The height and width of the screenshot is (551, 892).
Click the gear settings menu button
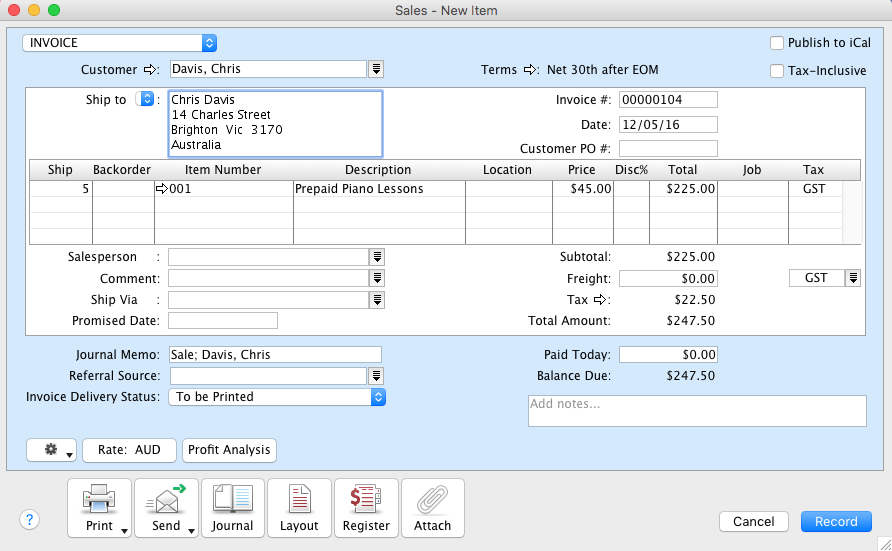tap(52, 450)
